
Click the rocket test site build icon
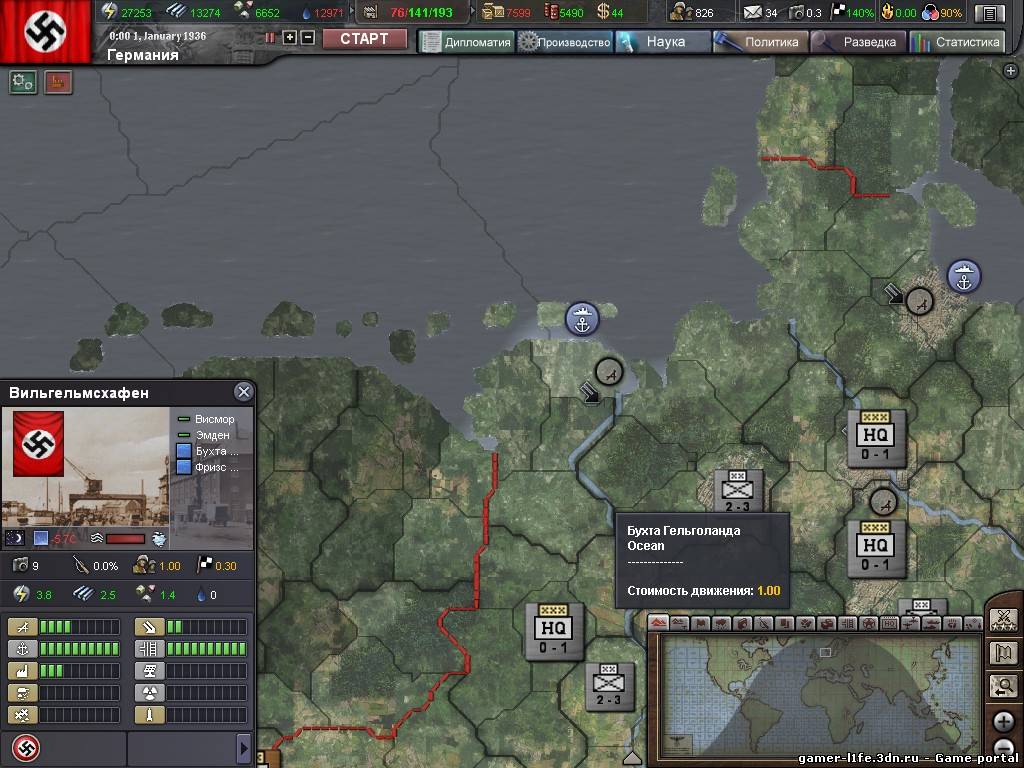tap(150, 715)
